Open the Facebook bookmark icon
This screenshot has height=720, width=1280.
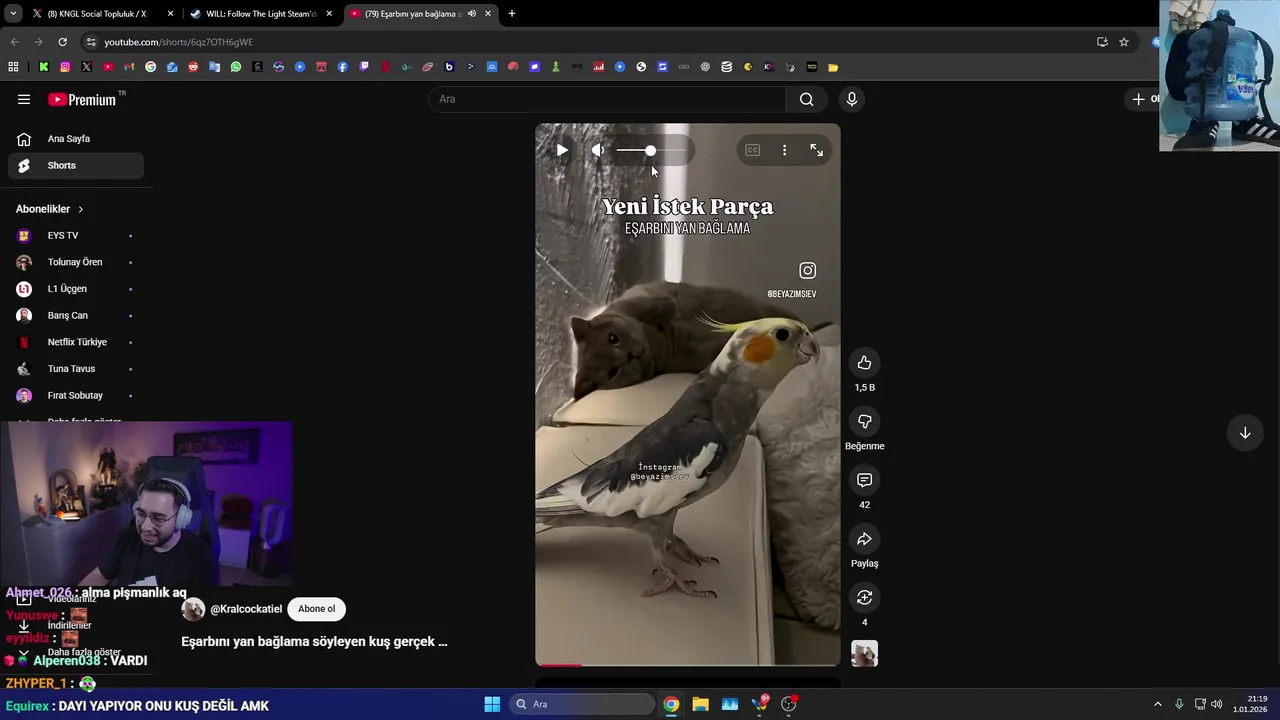point(342,67)
